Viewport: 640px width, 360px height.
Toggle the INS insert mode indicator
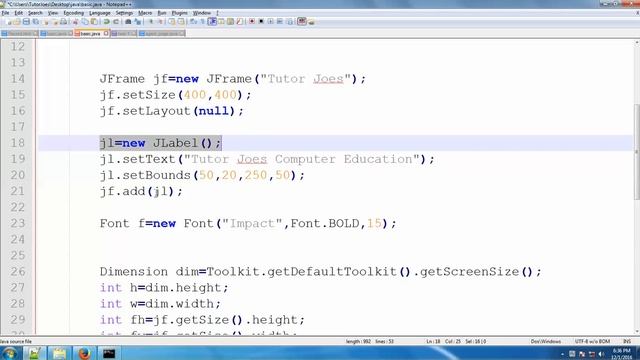pyautogui.click(x=627, y=341)
